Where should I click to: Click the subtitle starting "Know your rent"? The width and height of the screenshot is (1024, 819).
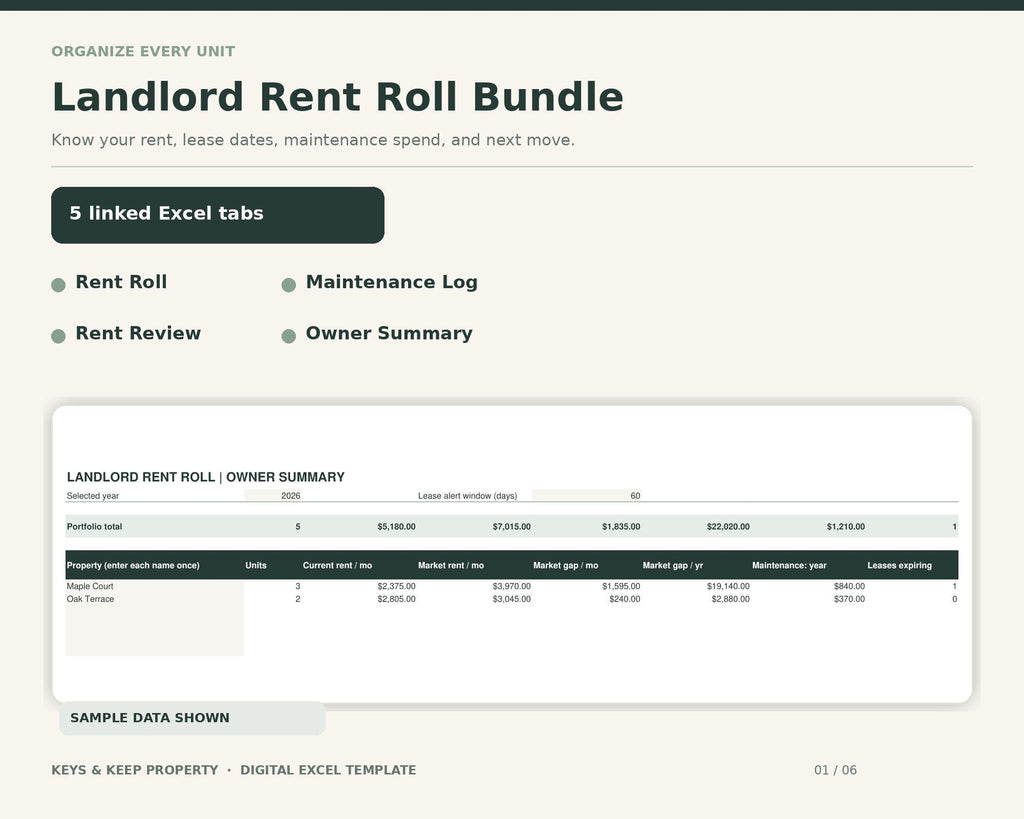pyautogui.click(x=313, y=140)
